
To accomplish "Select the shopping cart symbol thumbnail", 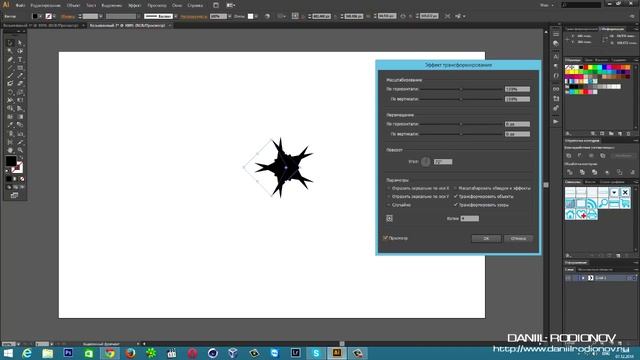I will [625, 203].
